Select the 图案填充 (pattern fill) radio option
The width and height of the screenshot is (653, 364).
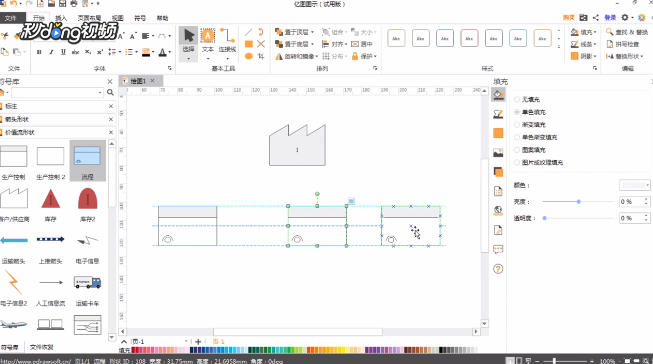point(517,150)
